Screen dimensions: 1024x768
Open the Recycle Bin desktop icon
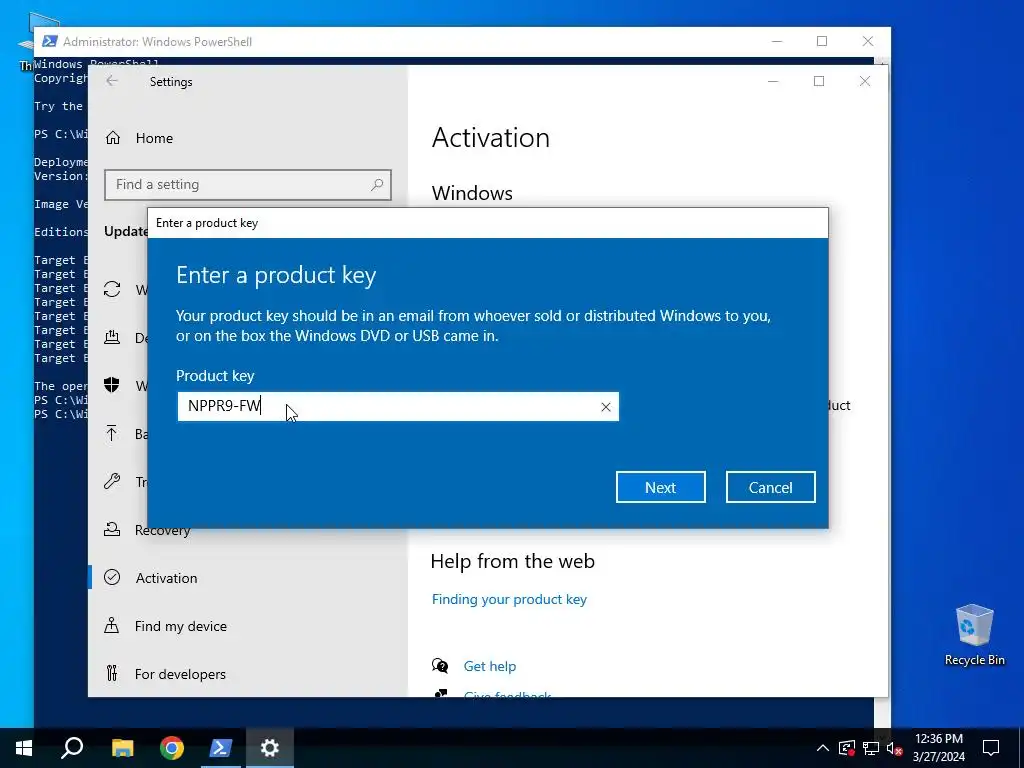click(x=974, y=635)
